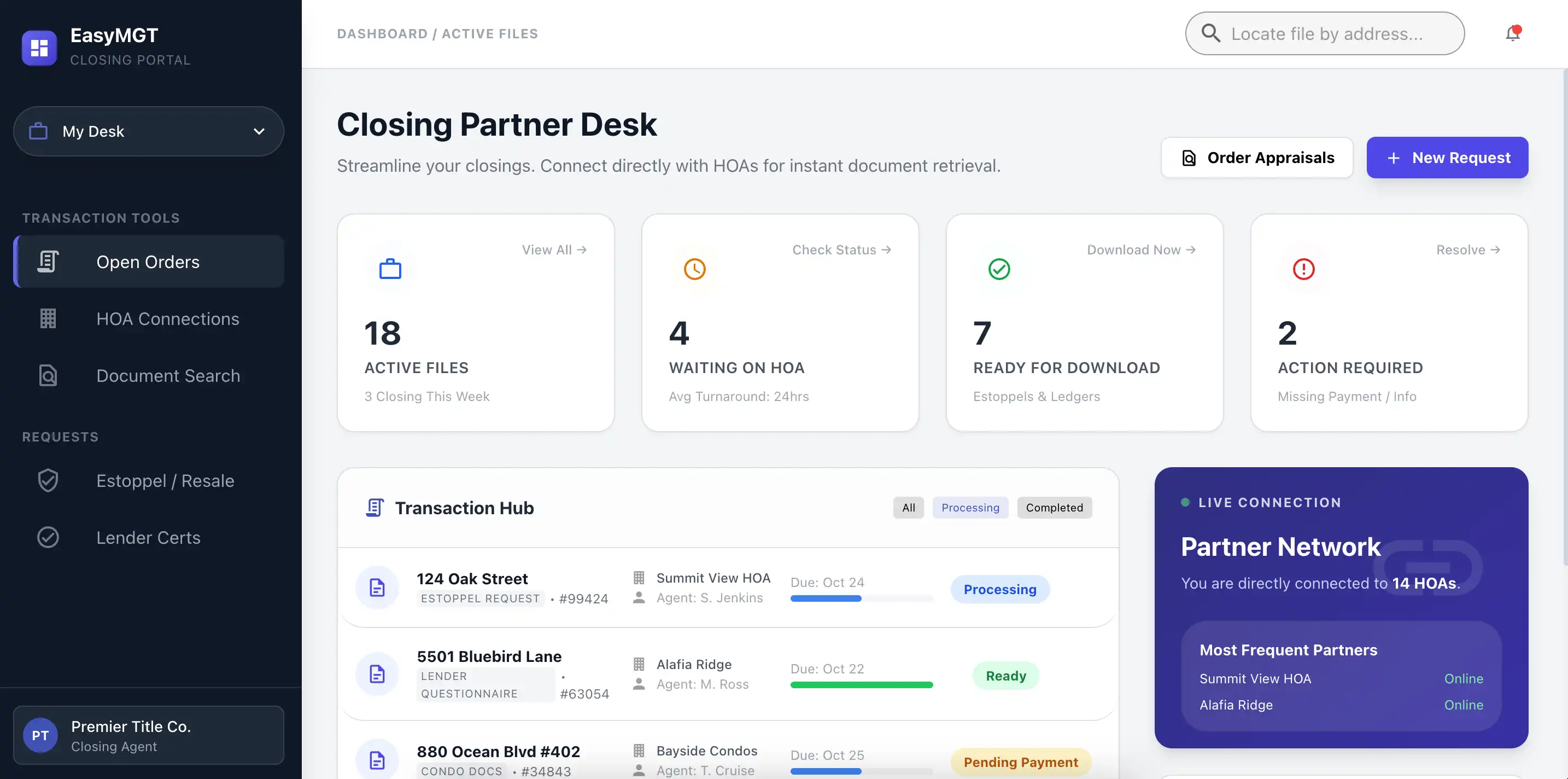This screenshot has height=779, width=1568.
Task: Select the All filter in Transaction Hub
Action: [x=908, y=508]
